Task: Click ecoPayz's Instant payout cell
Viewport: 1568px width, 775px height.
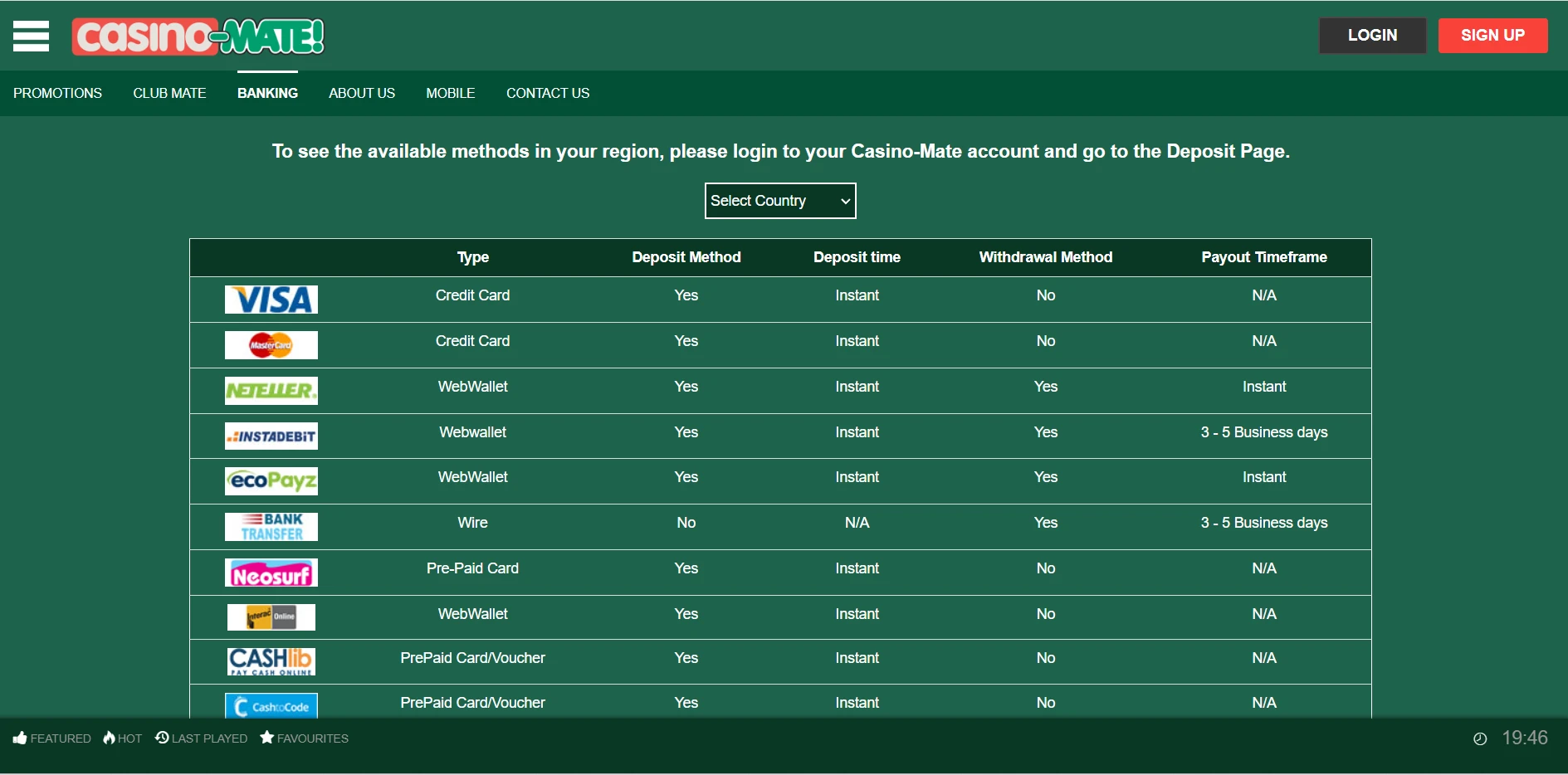Action: pyautogui.click(x=1264, y=477)
